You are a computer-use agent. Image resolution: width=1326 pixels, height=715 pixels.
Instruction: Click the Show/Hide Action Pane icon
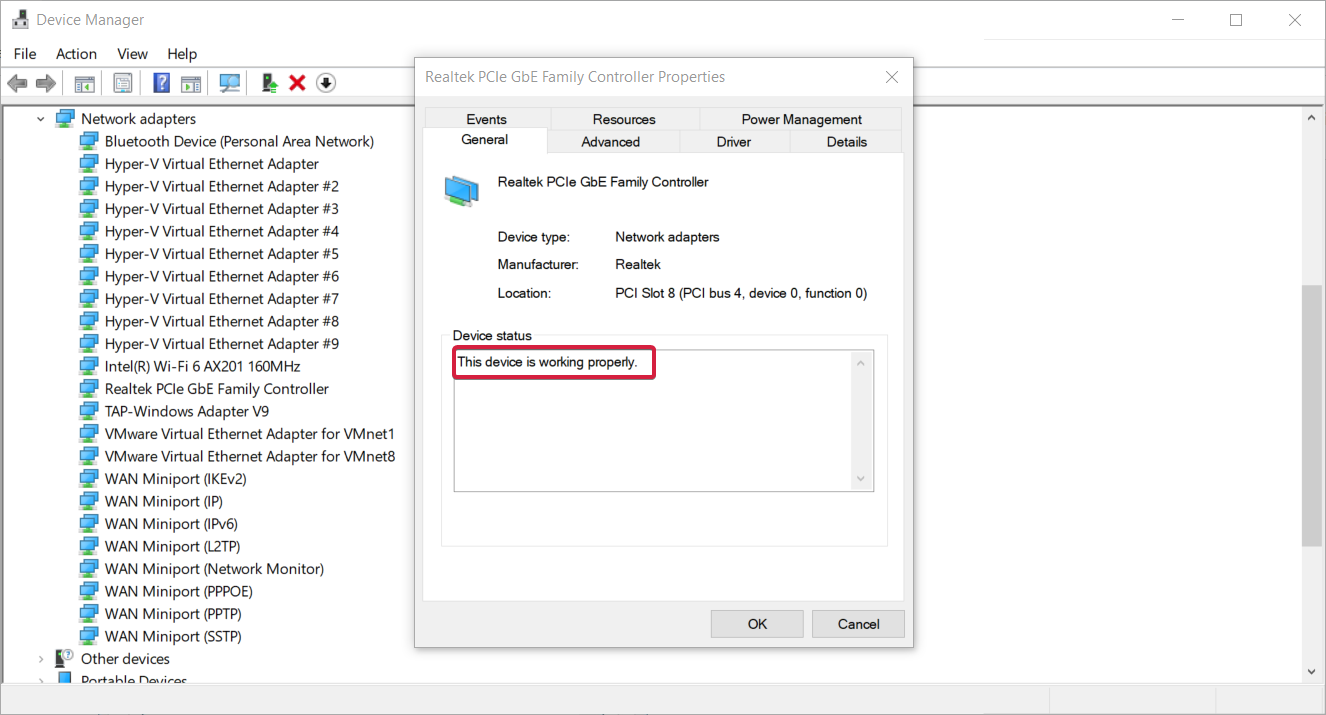point(190,83)
